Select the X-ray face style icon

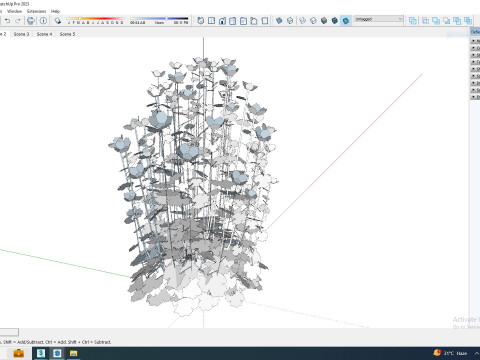click(279, 21)
